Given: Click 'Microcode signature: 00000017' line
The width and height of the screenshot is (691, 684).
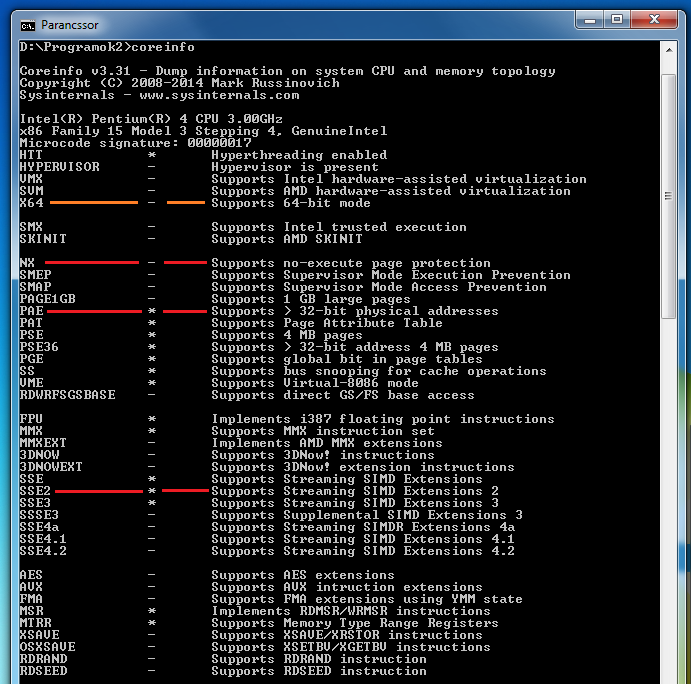Looking at the screenshot, I should click(135, 143).
